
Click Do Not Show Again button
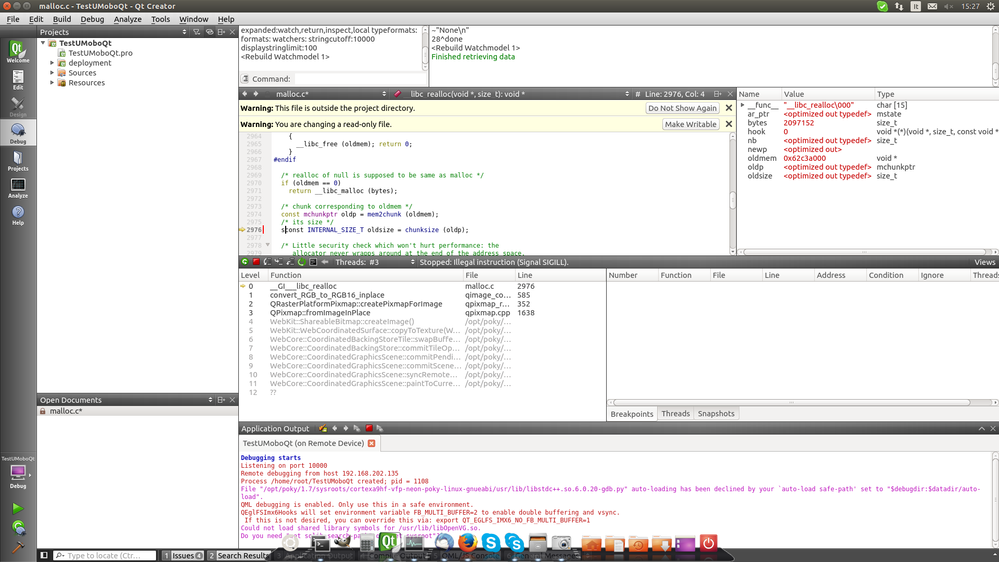[682, 108]
